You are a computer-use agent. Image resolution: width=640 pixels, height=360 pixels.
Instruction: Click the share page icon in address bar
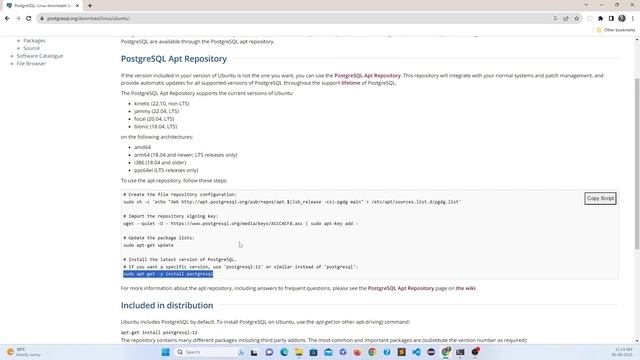pos(566,18)
